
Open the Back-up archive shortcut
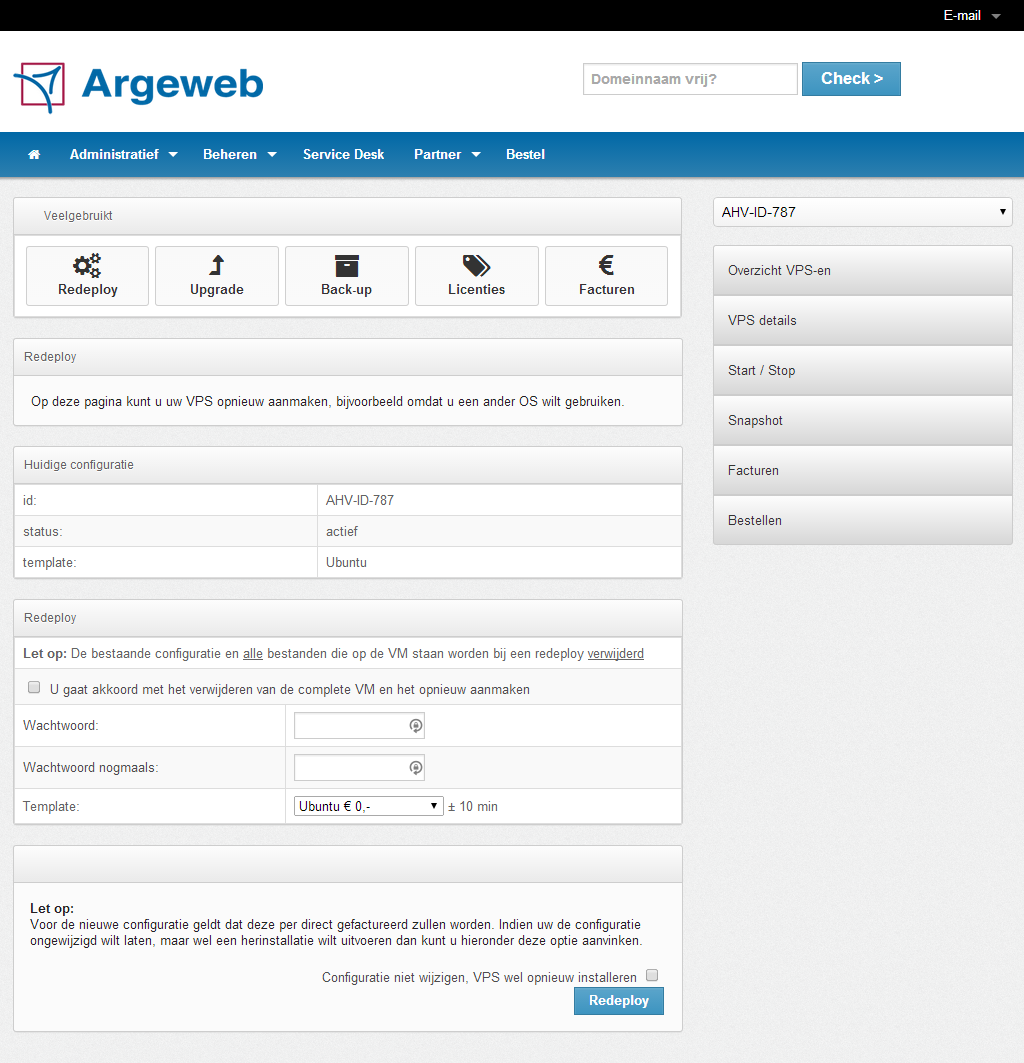click(346, 276)
